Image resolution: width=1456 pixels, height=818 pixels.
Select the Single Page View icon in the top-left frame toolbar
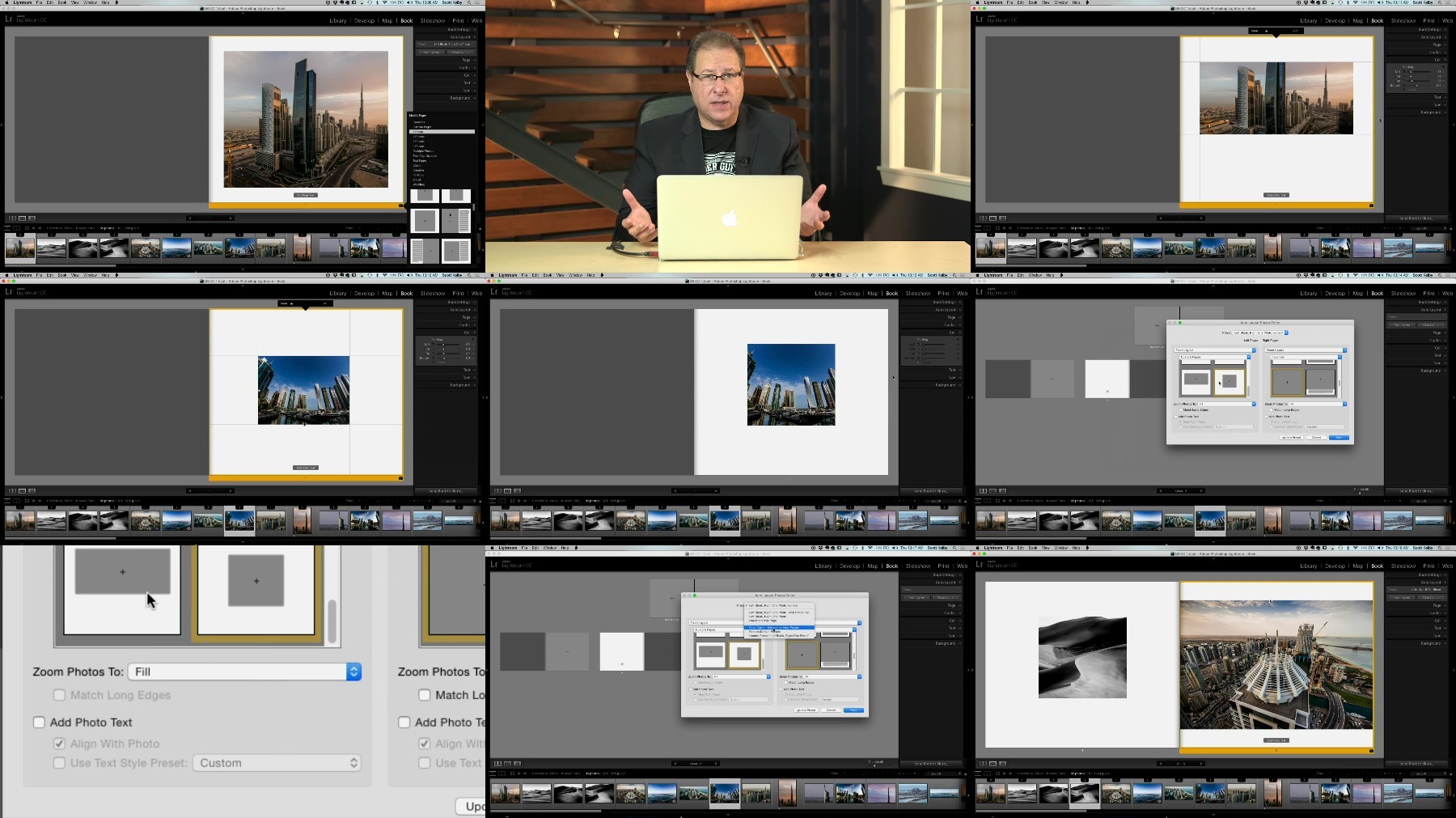pyautogui.click(x=32, y=218)
